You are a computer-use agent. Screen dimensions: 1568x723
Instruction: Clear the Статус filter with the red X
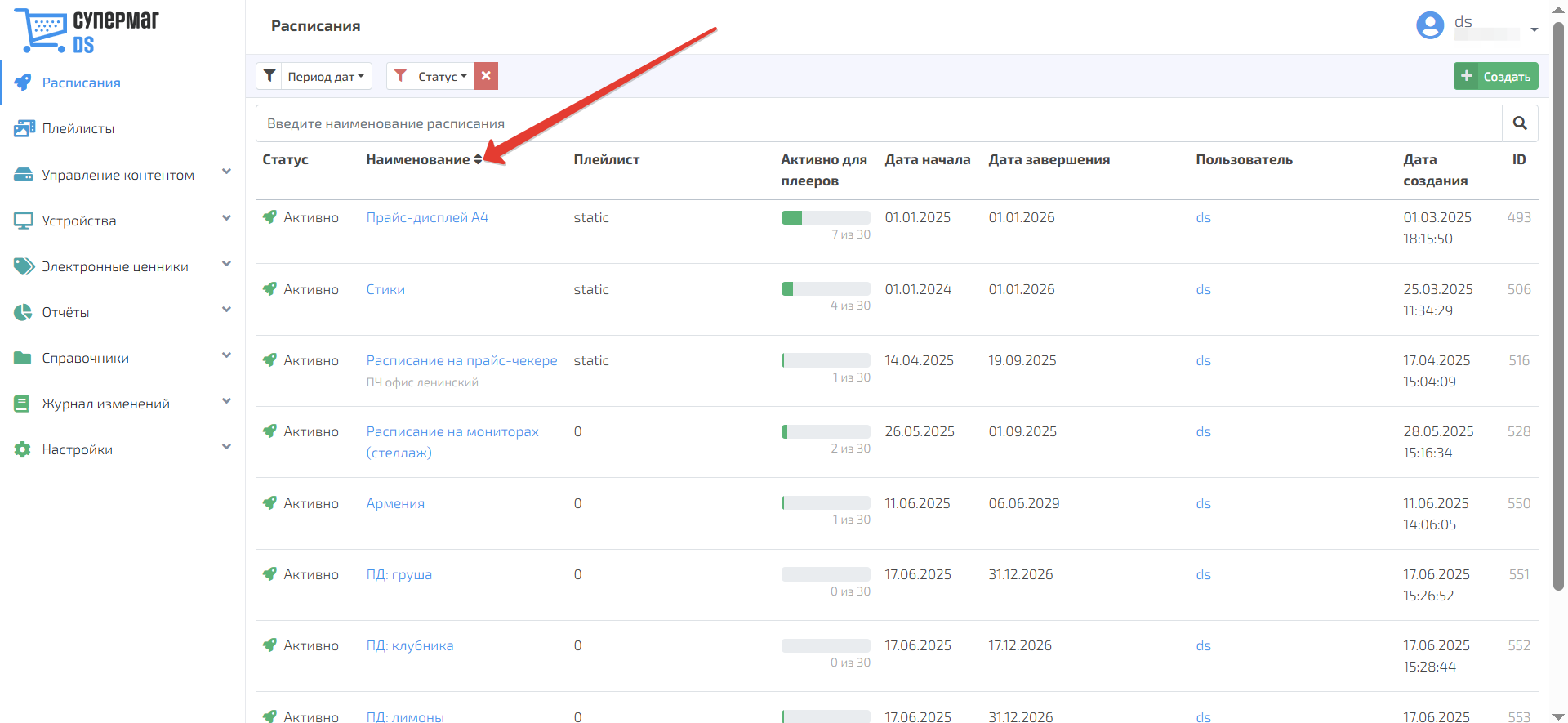pyautogui.click(x=486, y=76)
